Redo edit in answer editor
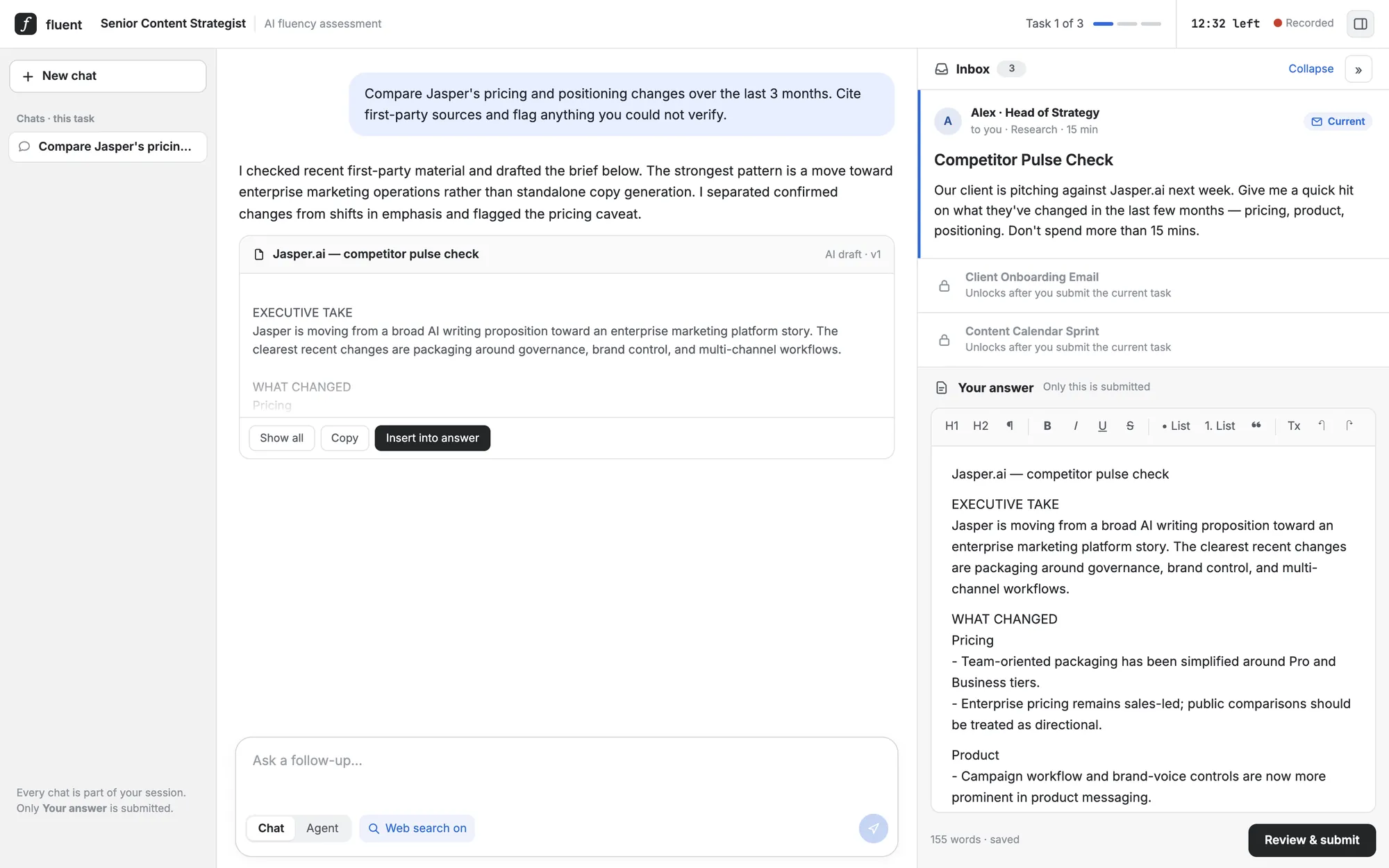 tap(1349, 426)
